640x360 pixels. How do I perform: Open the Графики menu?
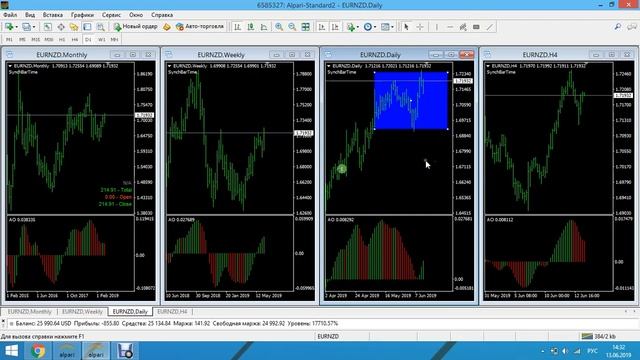click(82, 15)
